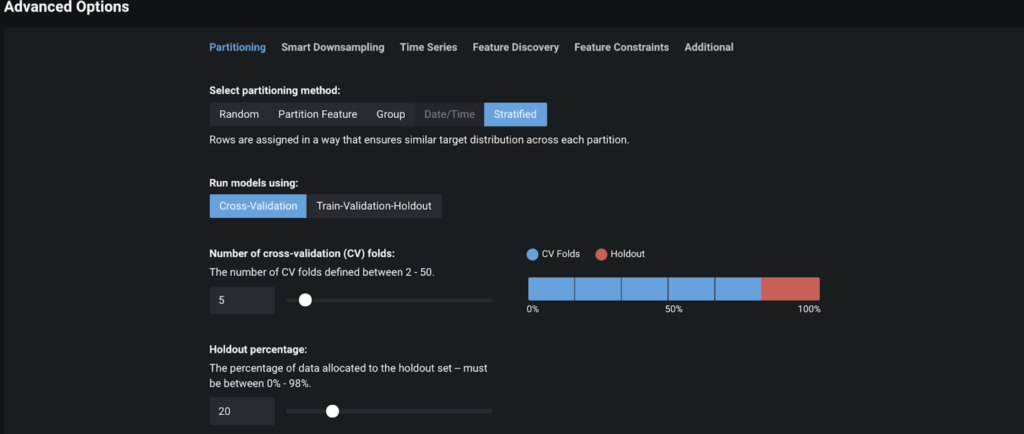Screen dimensions: 1024x434
Task: Go to Feature Discovery tab
Action: click(515, 47)
